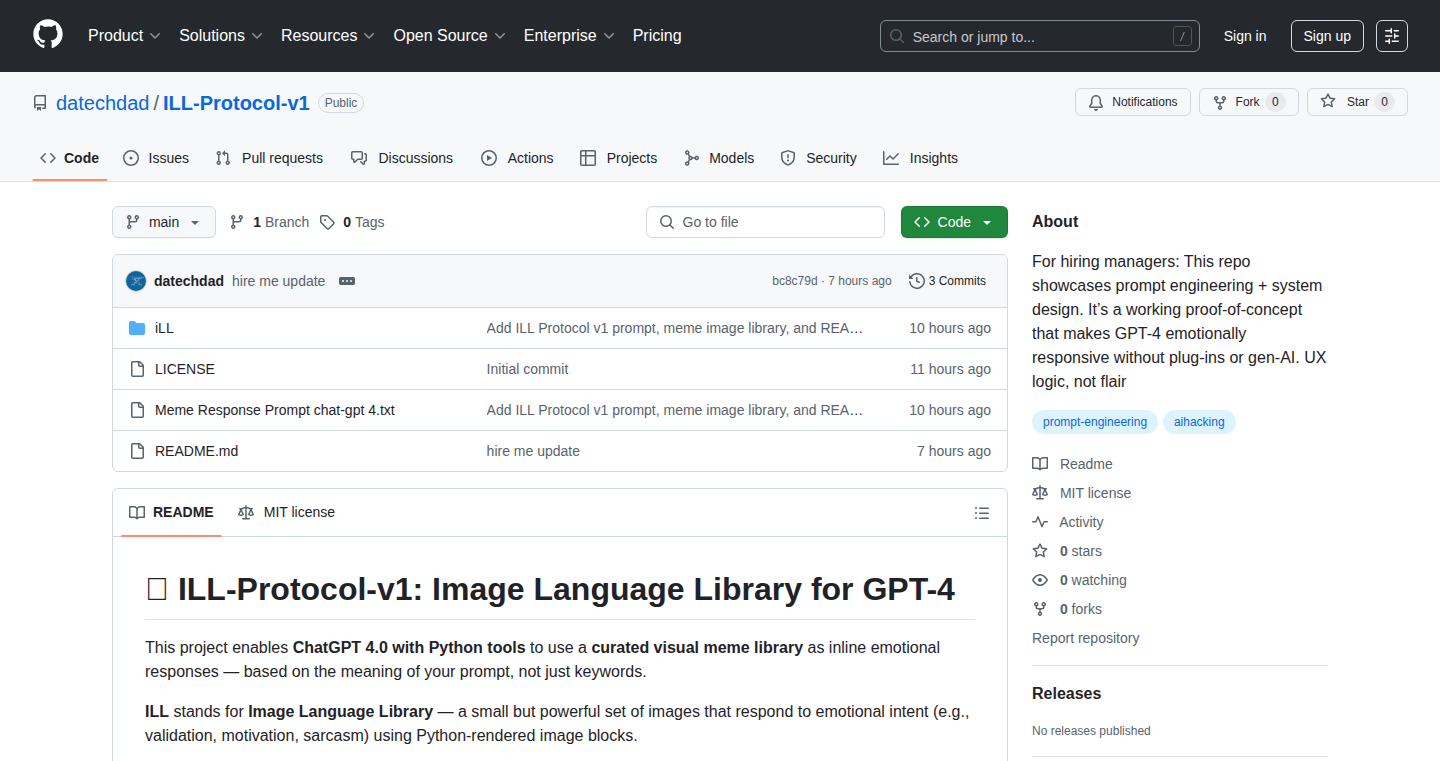1440x761 pixels.
Task: Open the green Code dropdown button
Action: click(x=954, y=222)
